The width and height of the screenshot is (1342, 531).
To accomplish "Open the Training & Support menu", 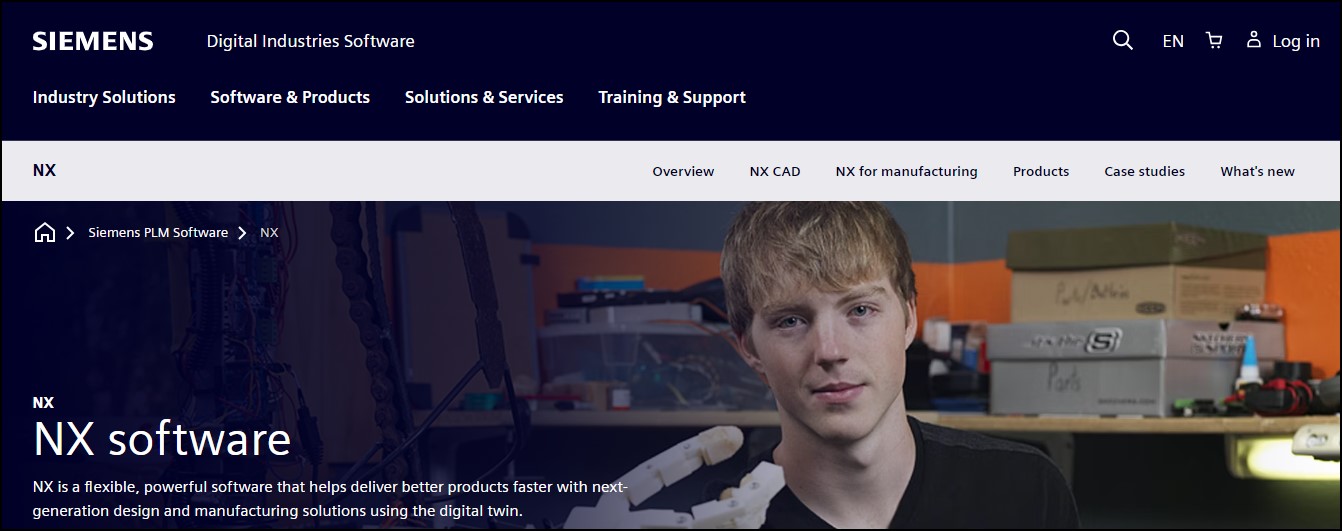I will [x=672, y=97].
